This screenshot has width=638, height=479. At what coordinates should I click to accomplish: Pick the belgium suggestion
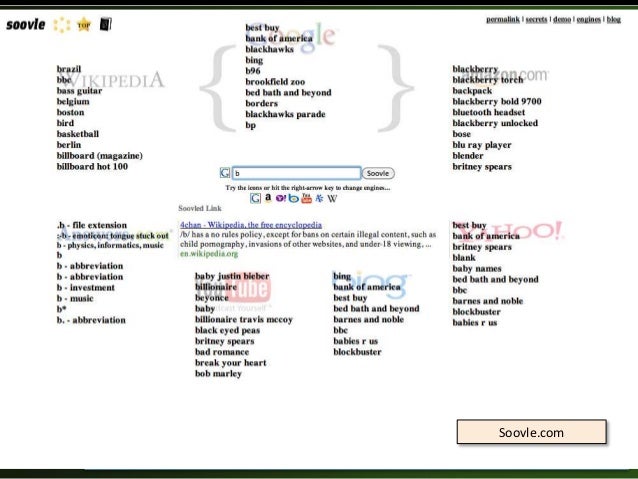pos(73,101)
